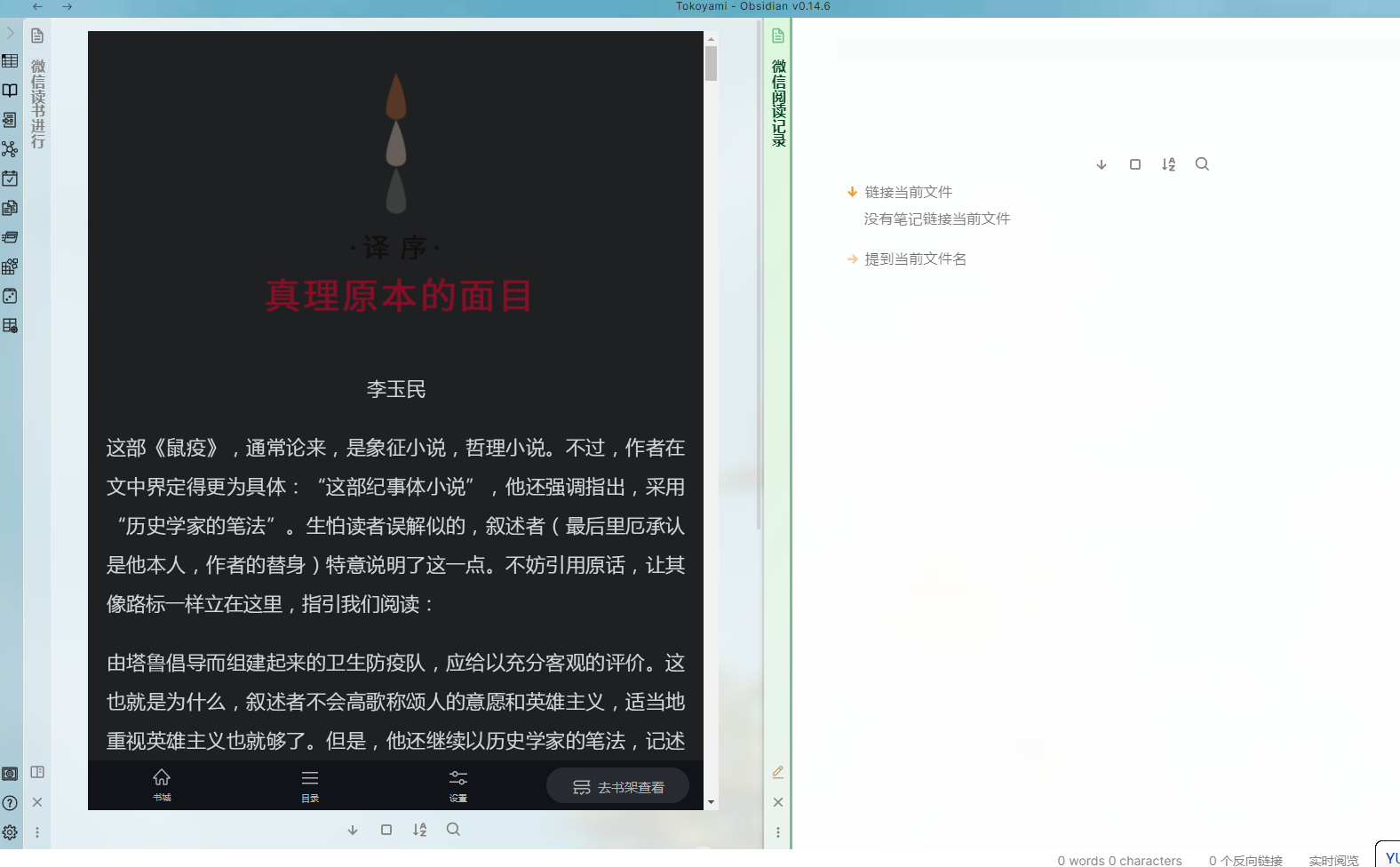The height and width of the screenshot is (867, 1400).
Task: Select the 微信读书进行 pane tab title
Action: (37, 104)
